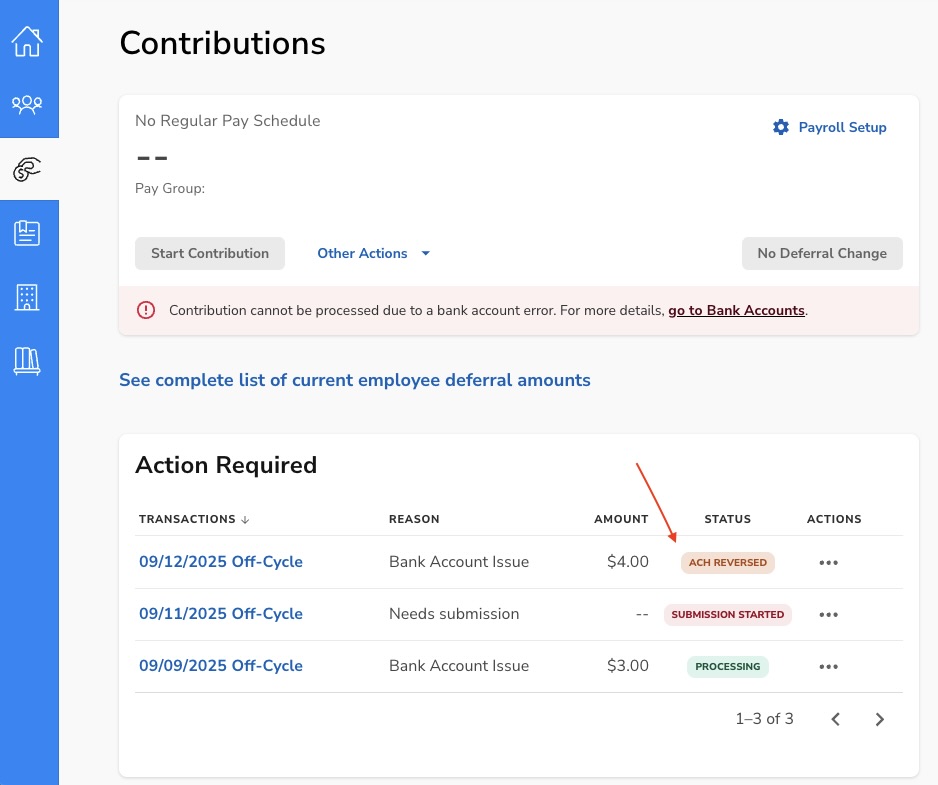Open complete list of employee deferral amounts

pyautogui.click(x=354, y=380)
